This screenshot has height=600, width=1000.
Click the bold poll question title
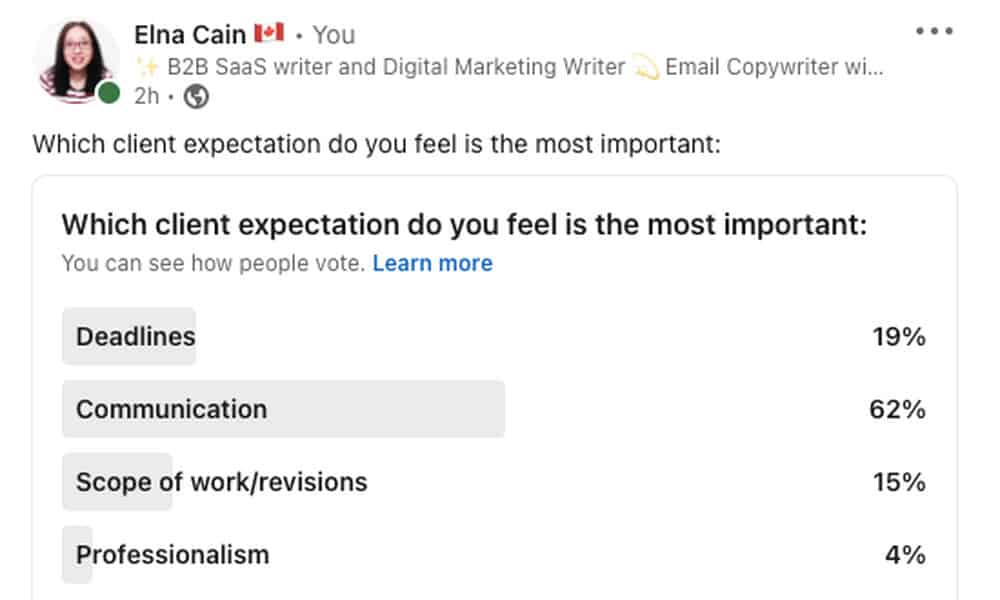coord(464,225)
